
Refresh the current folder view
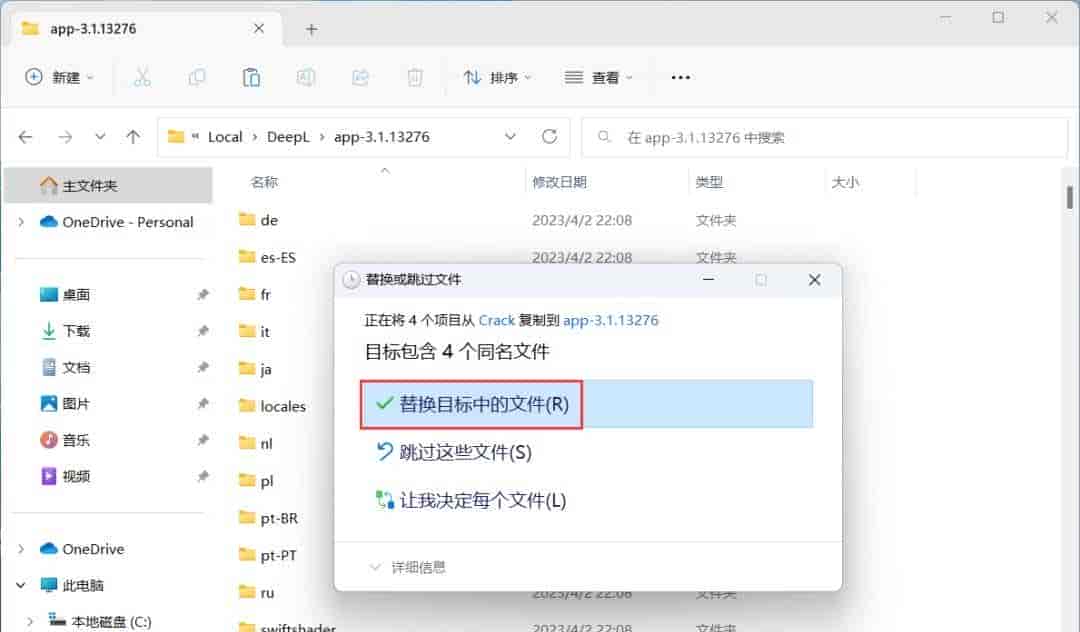click(x=549, y=136)
